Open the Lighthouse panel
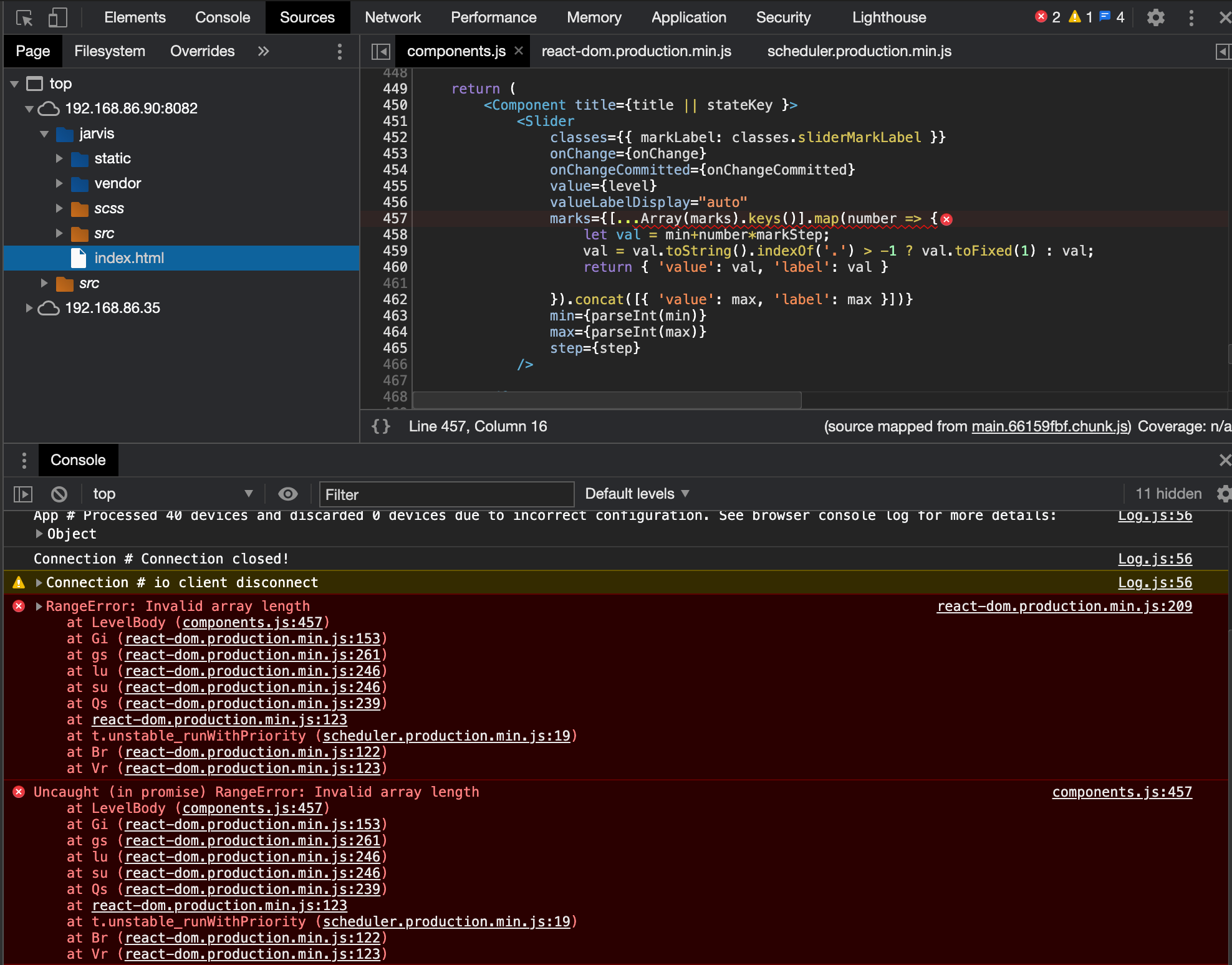The image size is (1232, 965). [x=889, y=17]
